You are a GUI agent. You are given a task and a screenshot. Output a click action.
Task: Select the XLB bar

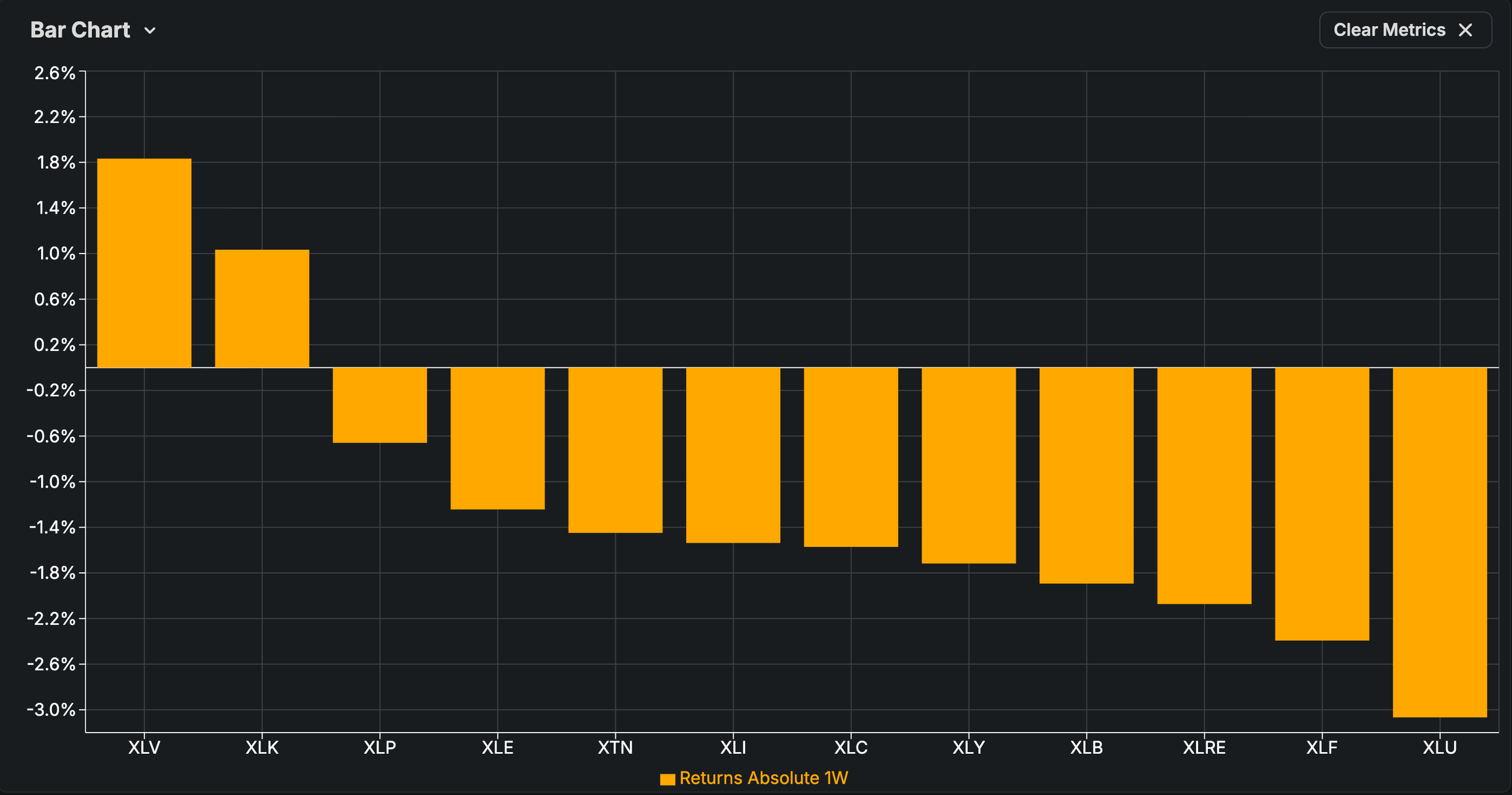coord(1086,476)
